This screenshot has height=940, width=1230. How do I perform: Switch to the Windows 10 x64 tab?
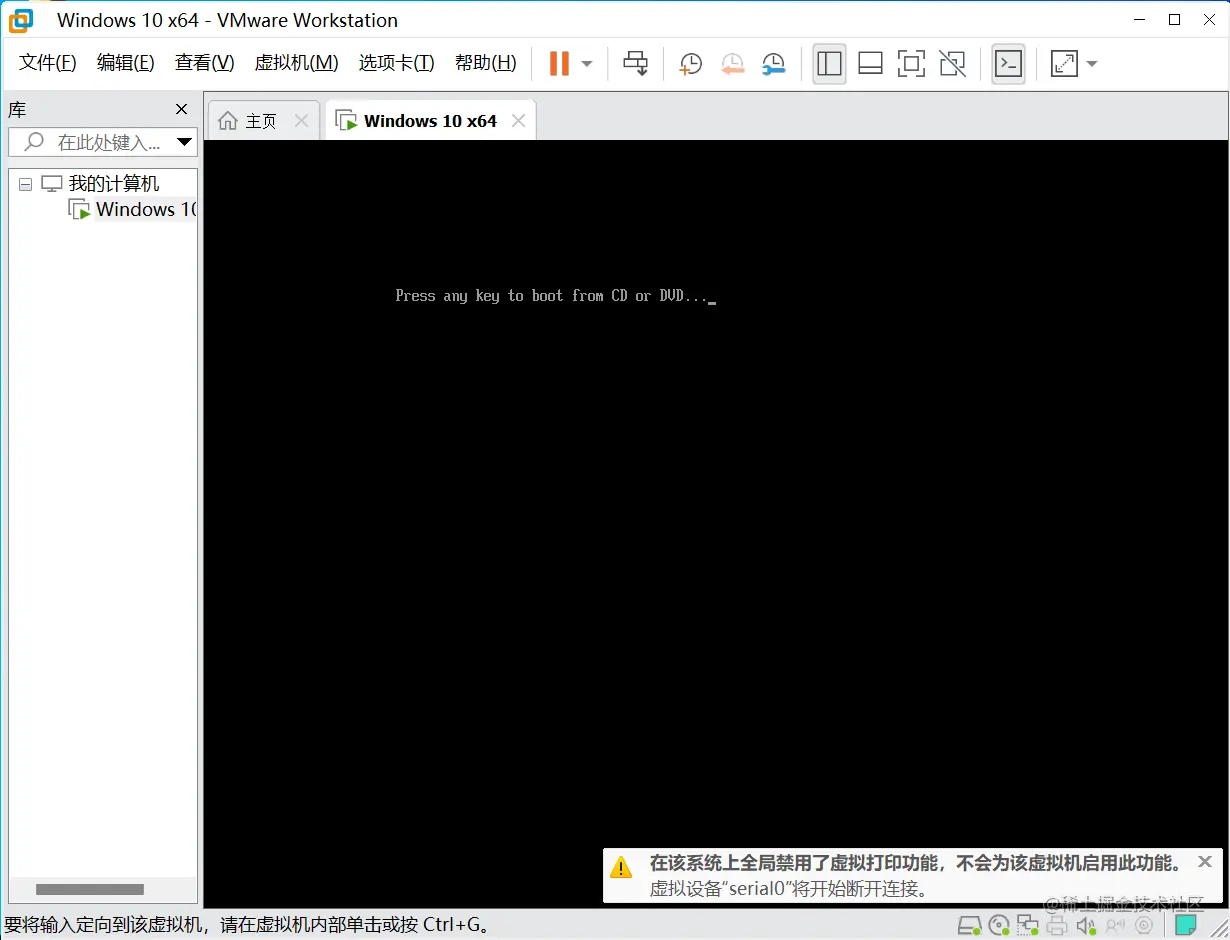point(430,121)
